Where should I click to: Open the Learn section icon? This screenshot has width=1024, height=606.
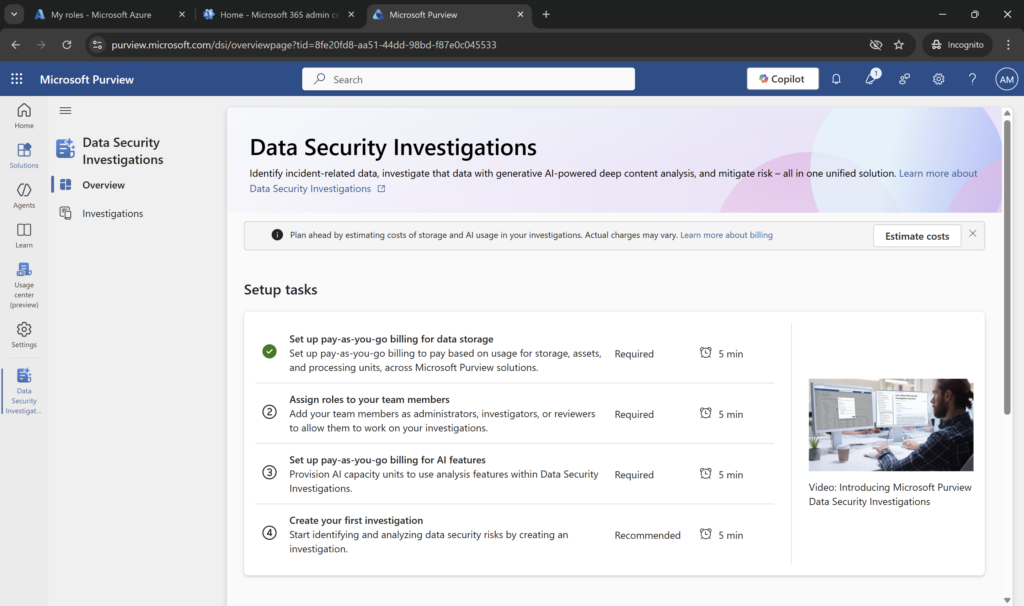tap(24, 235)
